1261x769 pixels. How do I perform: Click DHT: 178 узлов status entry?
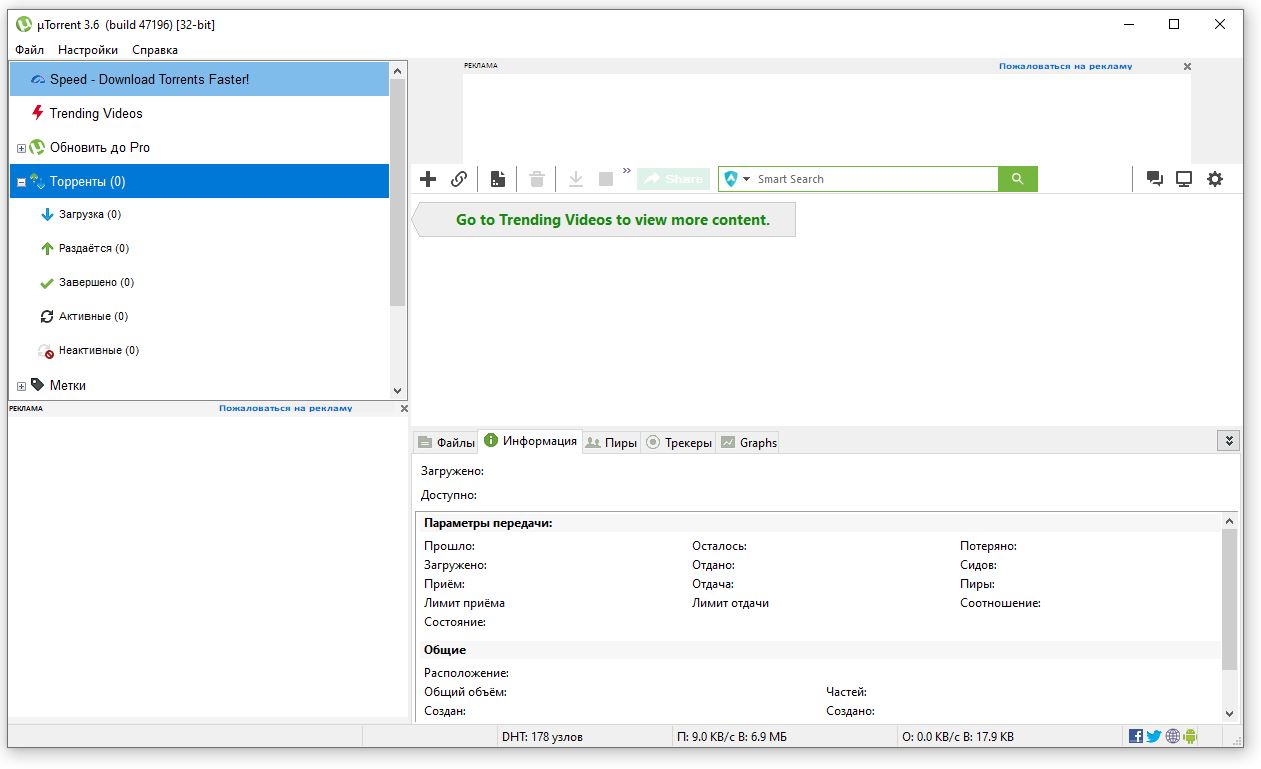coord(542,737)
